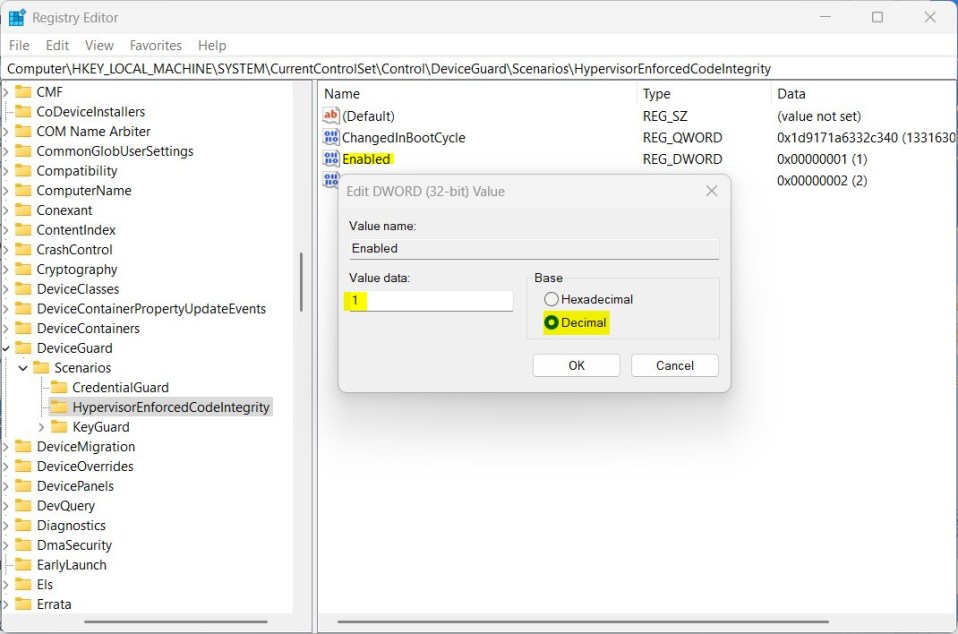This screenshot has width=958, height=634.
Task: Select the Els key label
Action: tap(45, 584)
